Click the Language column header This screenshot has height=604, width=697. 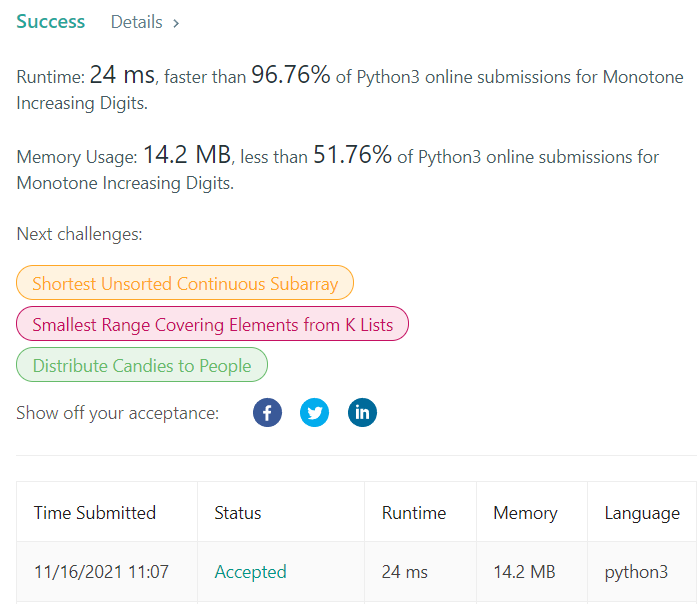[642, 513]
